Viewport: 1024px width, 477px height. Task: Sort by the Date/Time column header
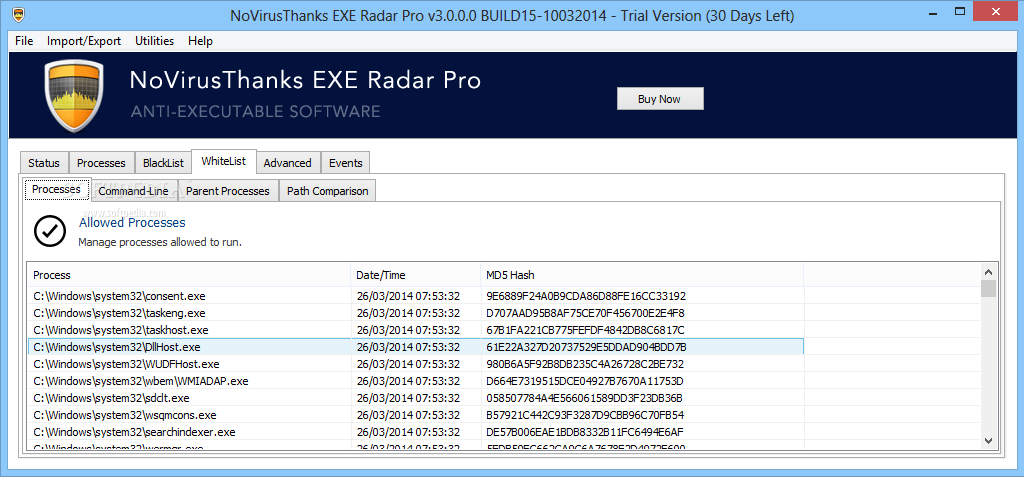[415, 275]
